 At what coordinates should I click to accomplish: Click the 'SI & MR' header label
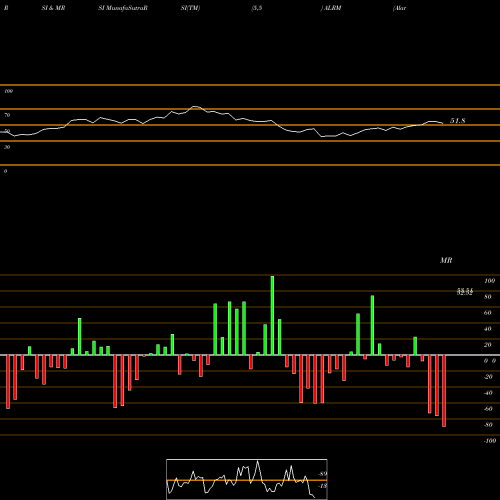pyautogui.click(x=53, y=8)
